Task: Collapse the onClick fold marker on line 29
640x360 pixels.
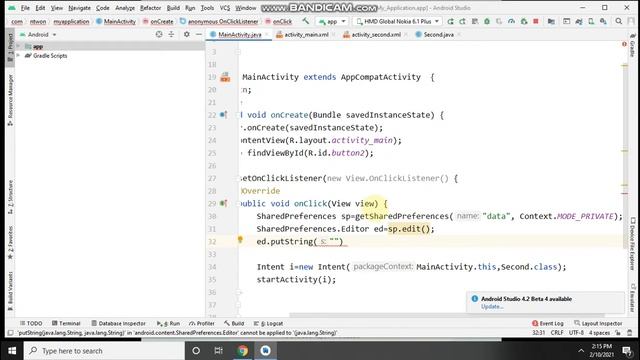Action: pos(238,203)
